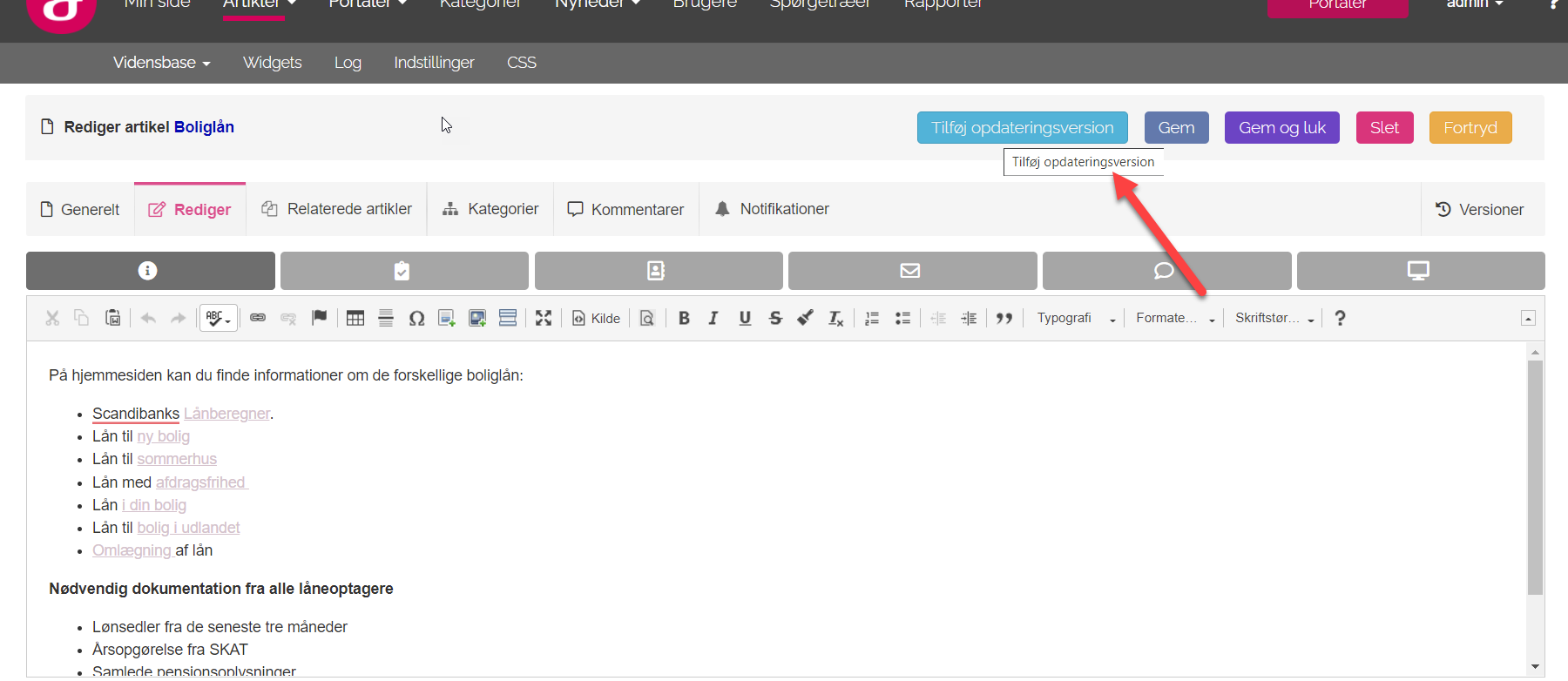Insert a link using chain icon
Viewport: 1568px width, 681px height.
click(258, 318)
